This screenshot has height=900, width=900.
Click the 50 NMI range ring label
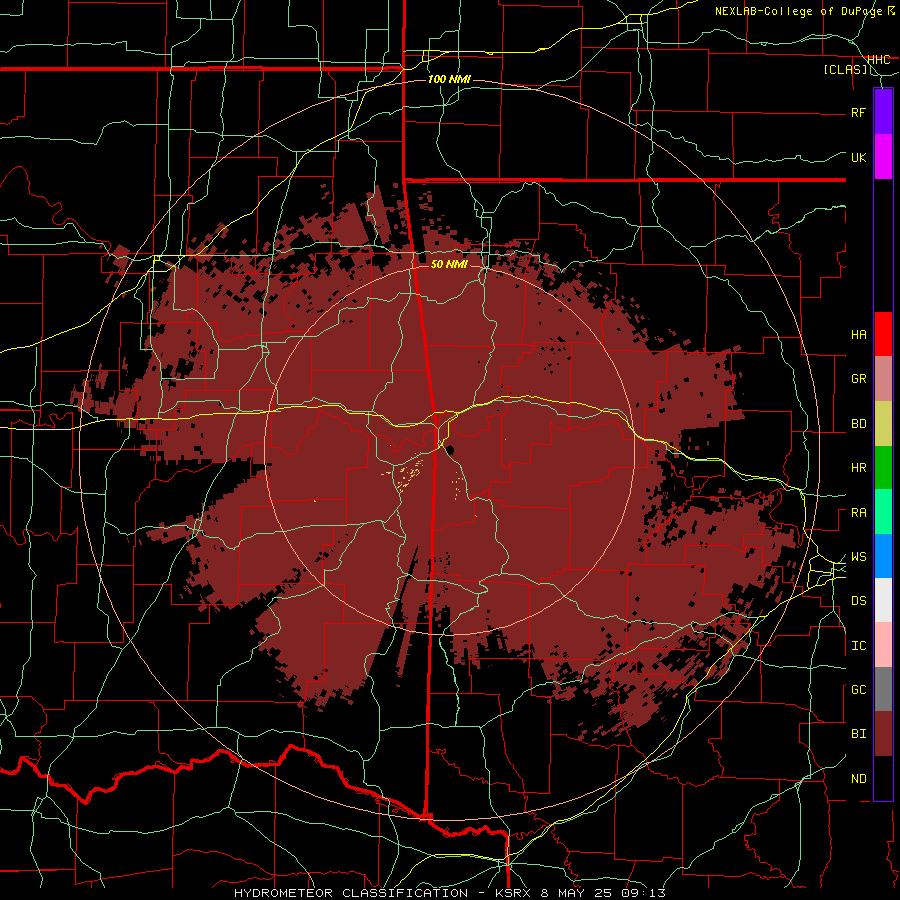[x=449, y=264]
